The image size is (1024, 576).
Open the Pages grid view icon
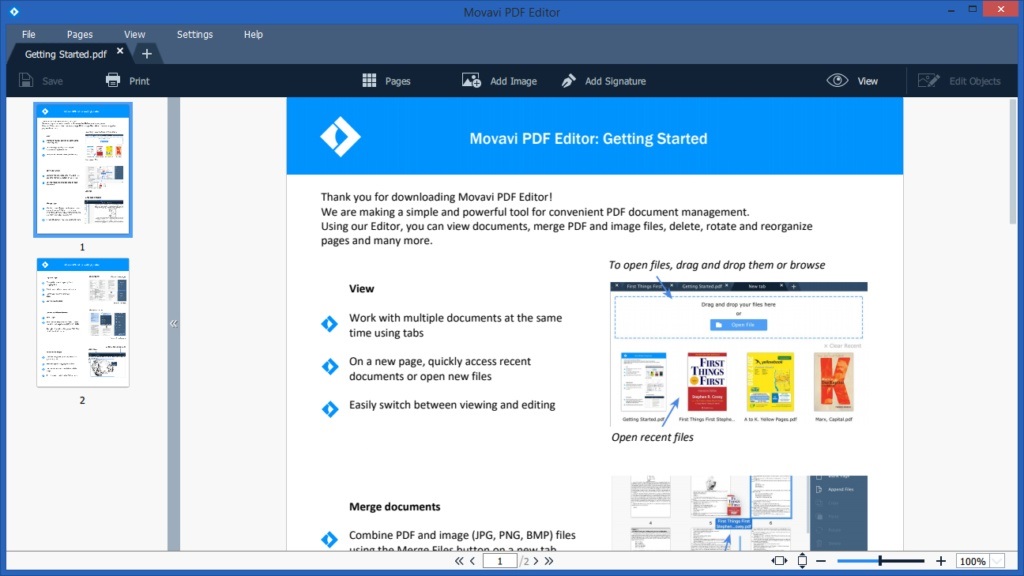pyautogui.click(x=369, y=80)
